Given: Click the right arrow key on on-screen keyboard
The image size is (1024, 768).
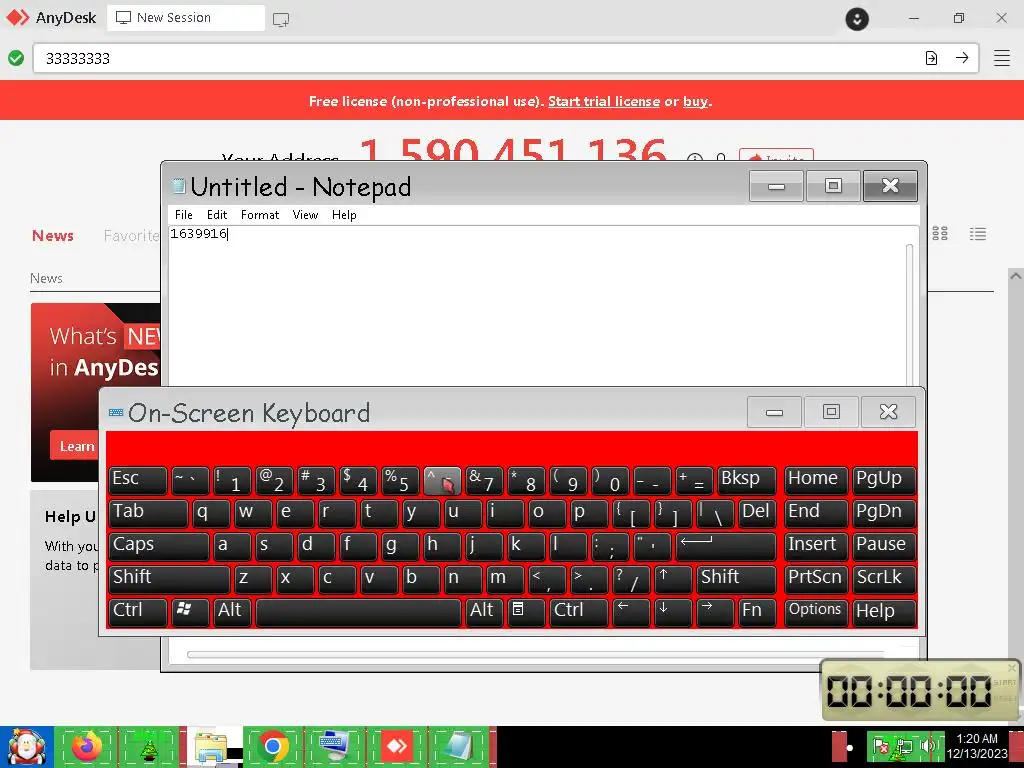Looking at the screenshot, I should click(714, 612).
